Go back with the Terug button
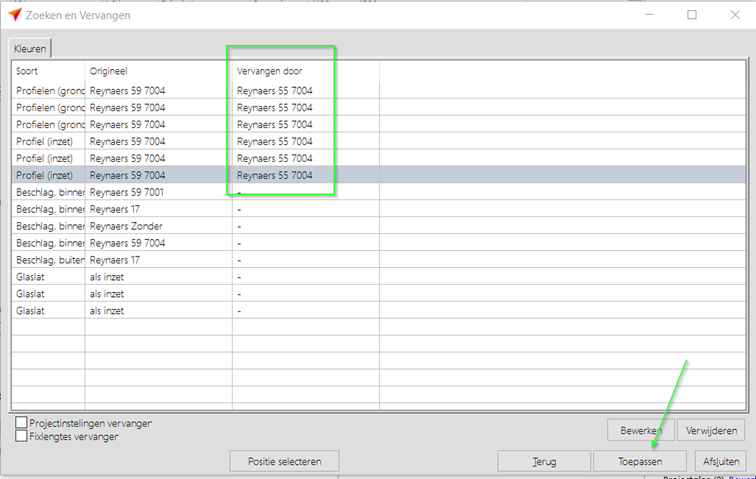 click(544, 461)
